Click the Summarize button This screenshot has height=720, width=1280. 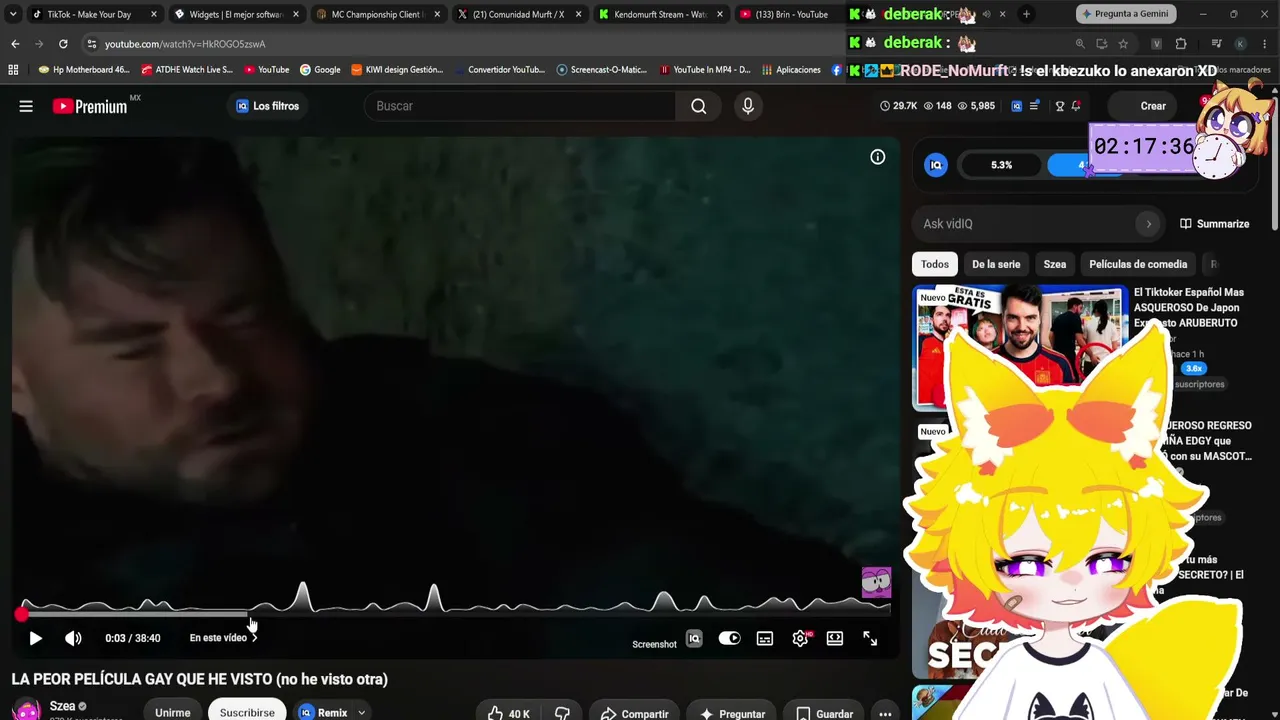pos(1214,224)
